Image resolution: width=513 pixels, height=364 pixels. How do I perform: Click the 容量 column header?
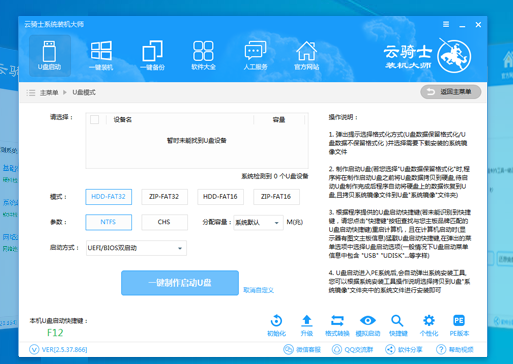279,120
